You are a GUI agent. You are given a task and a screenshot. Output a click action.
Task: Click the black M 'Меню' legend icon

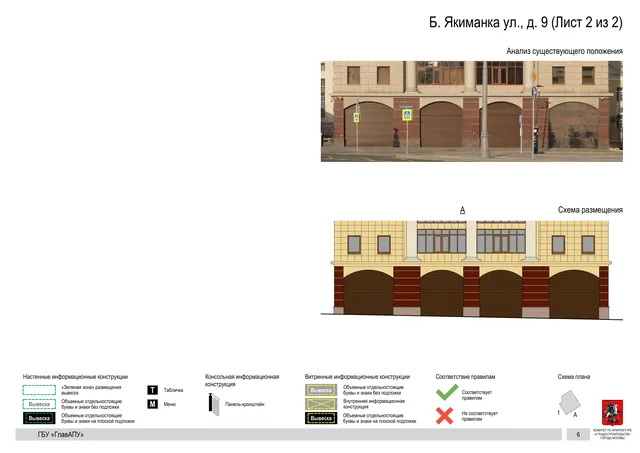pos(152,404)
